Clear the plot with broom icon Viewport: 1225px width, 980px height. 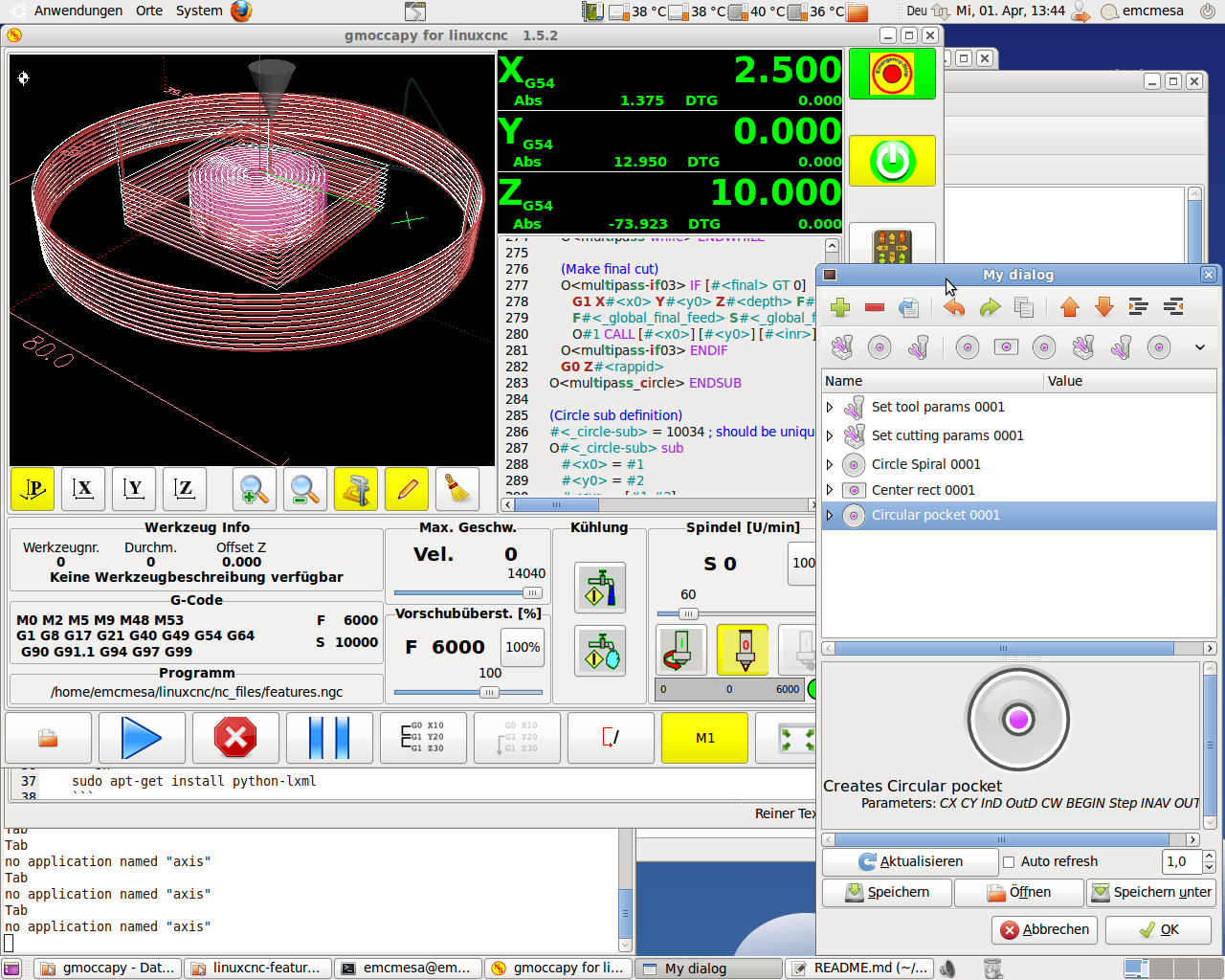click(457, 489)
